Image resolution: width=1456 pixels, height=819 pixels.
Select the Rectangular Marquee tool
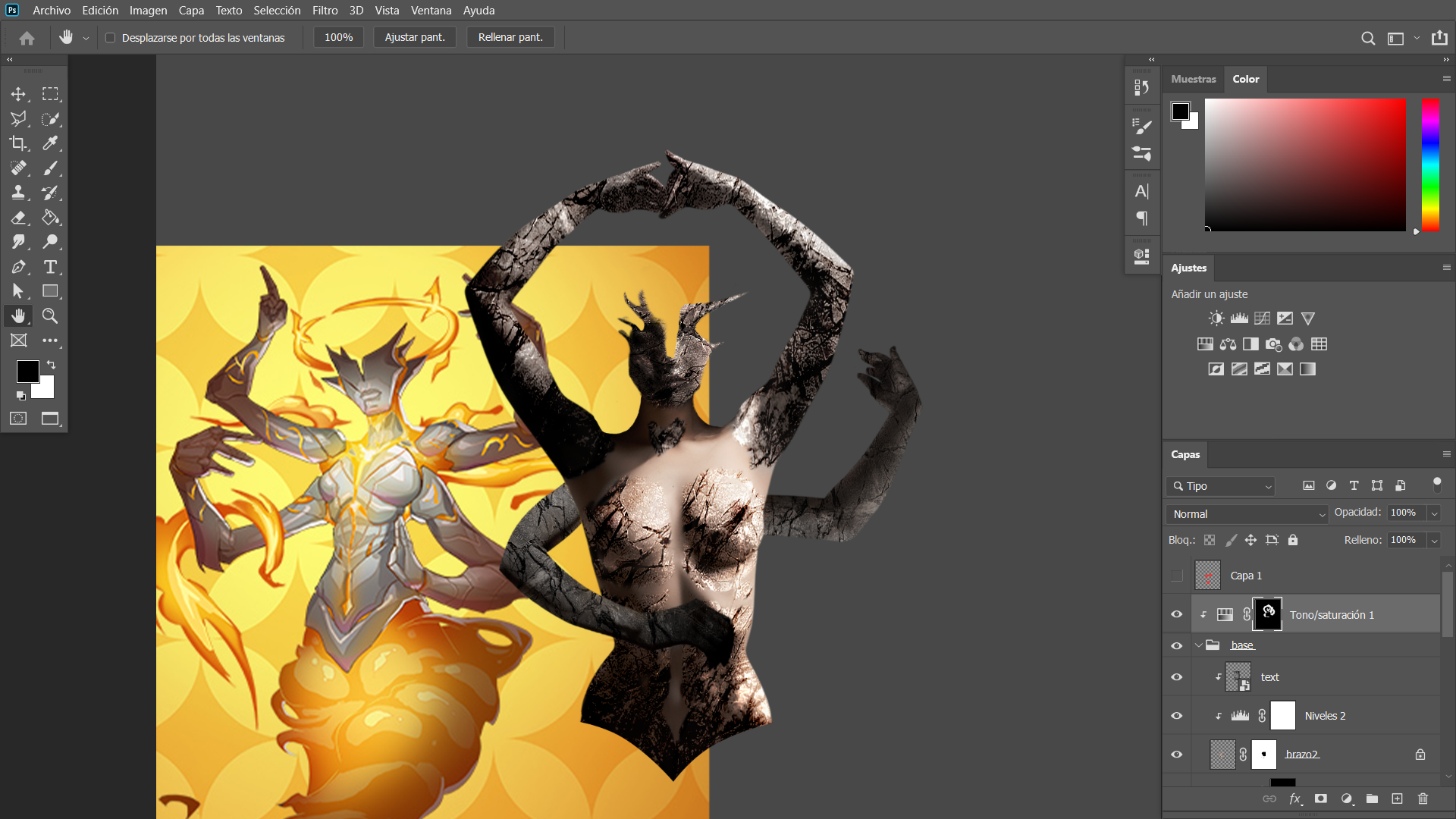pyautogui.click(x=50, y=94)
